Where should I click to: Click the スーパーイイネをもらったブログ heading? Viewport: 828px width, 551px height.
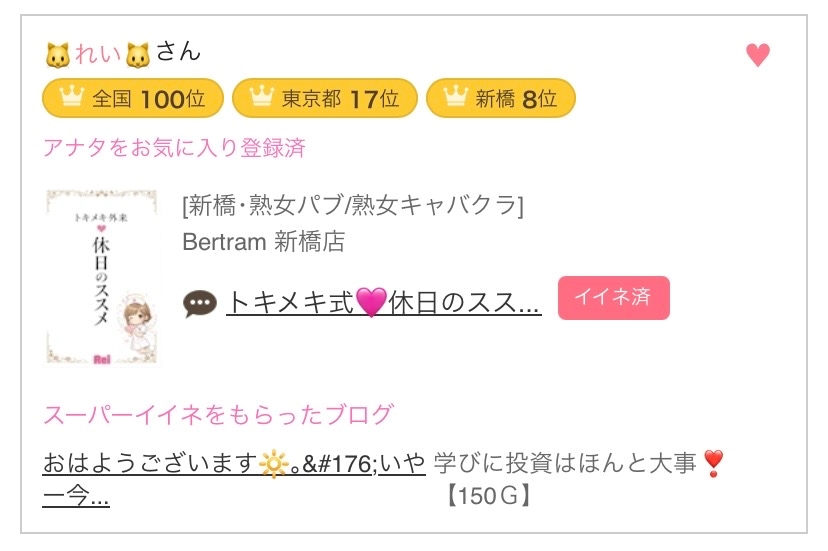[x=218, y=414]
